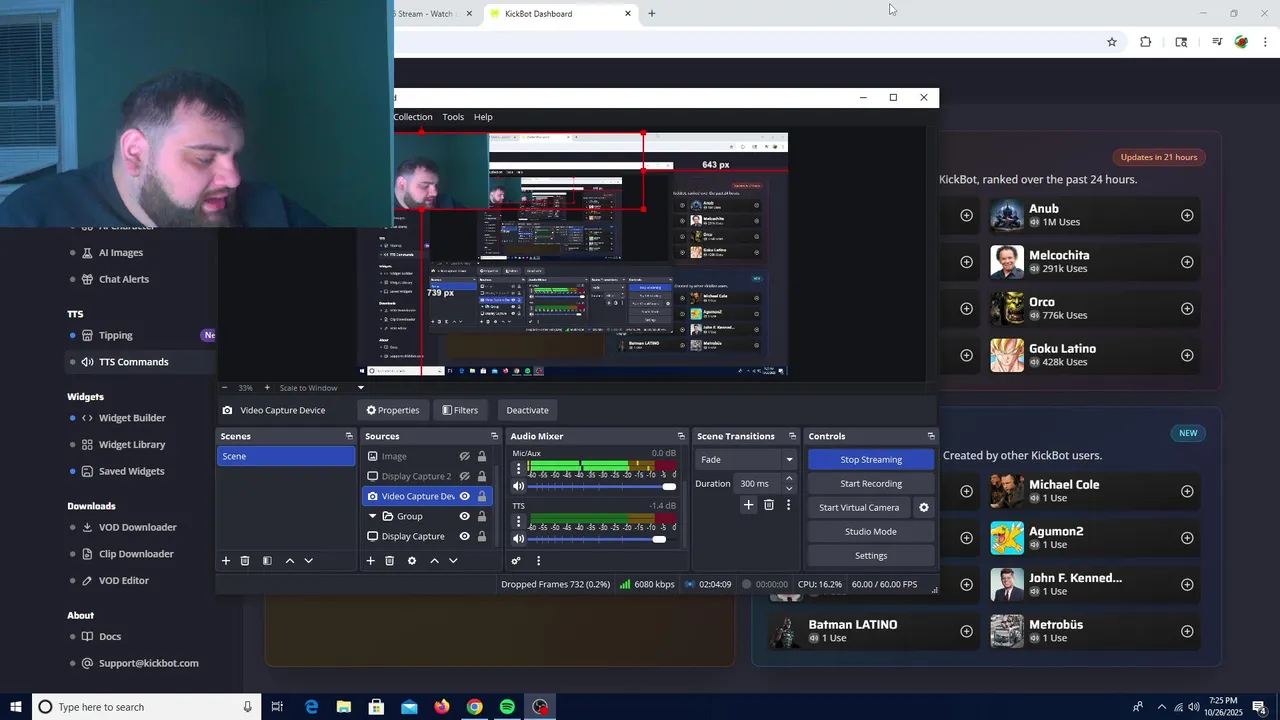Decrease transition duration with down arrow
The image size is (1280, 720).
(789, 488)
